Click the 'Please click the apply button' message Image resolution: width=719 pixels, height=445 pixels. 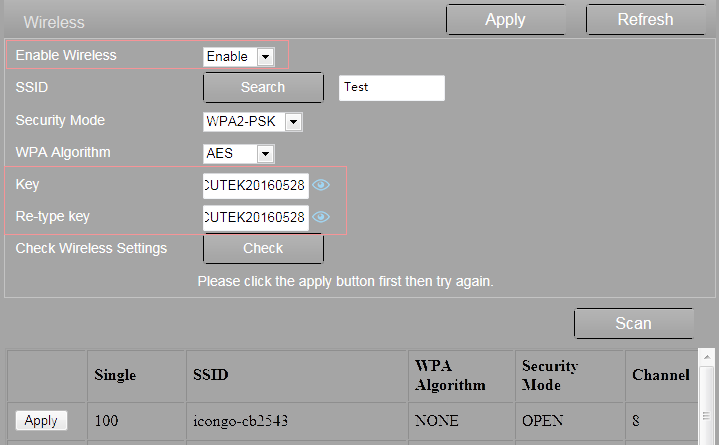345,281
